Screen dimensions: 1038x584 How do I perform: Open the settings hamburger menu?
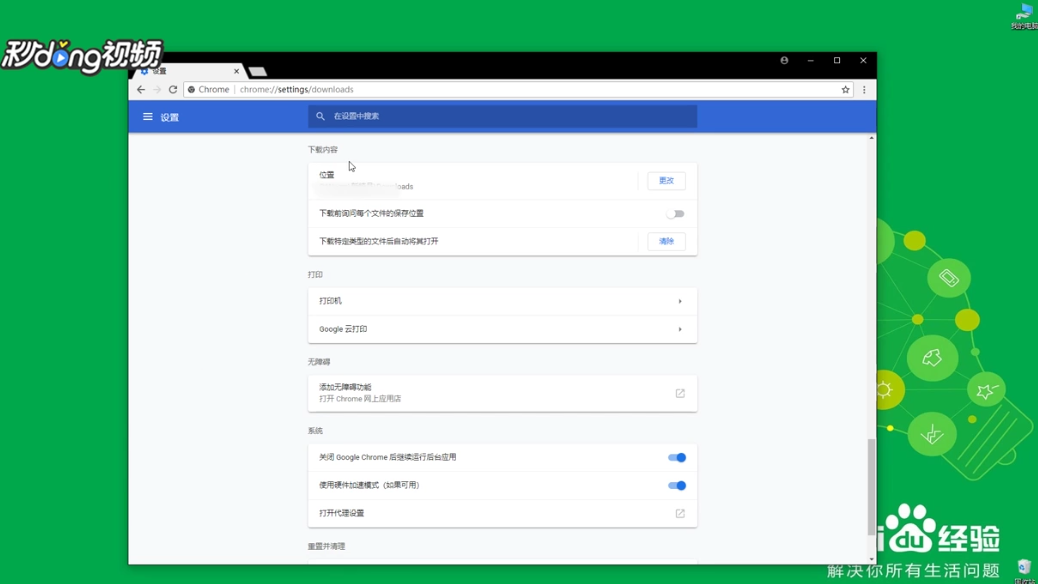click(x=148, y=117)
